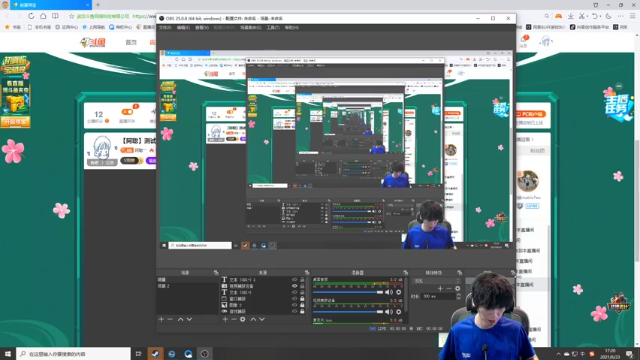Toggle visibility of 视频捕获设备 source
The image size is (640, 360).
pyautogui.click(x=294, y=286)
